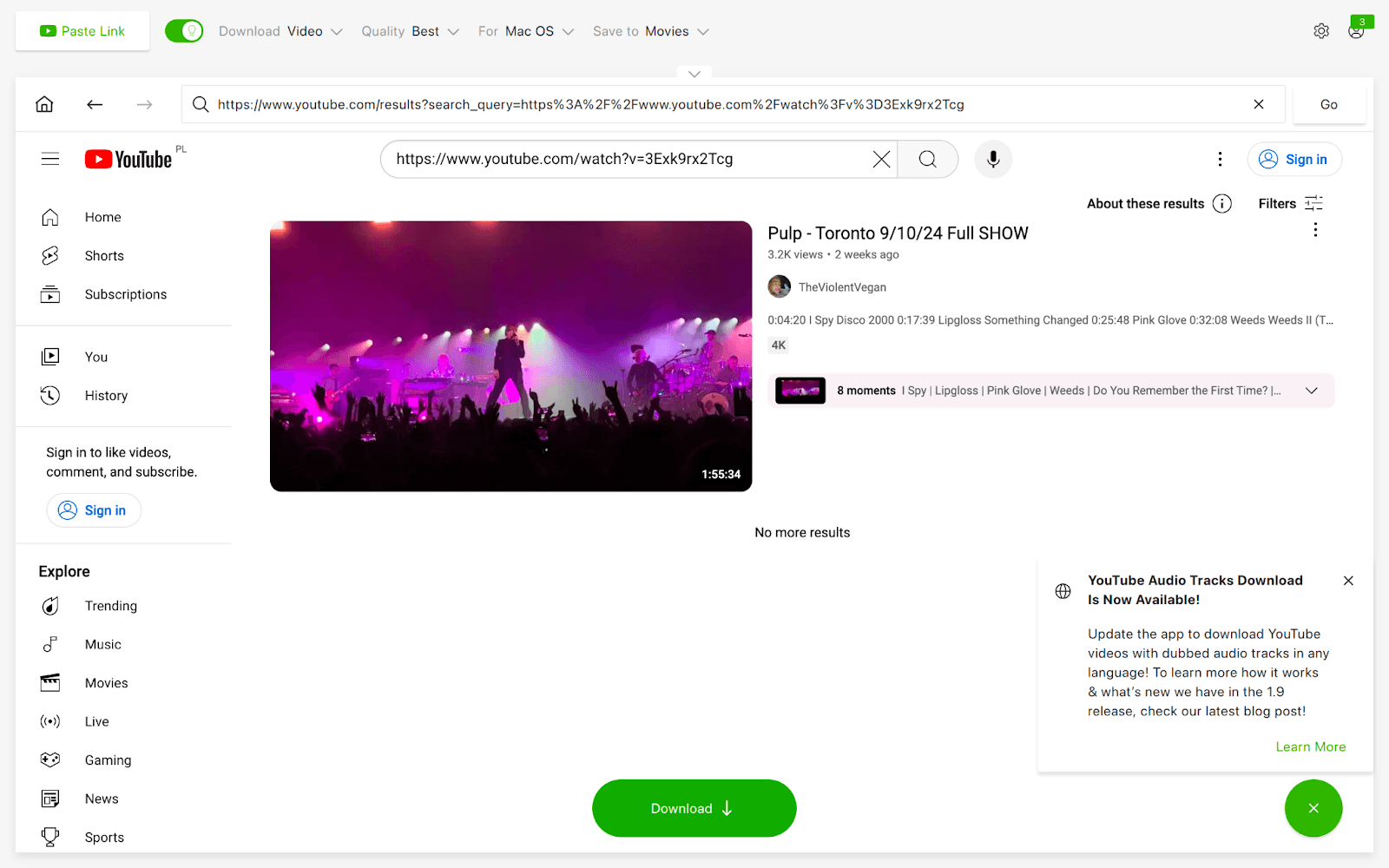
Task: Open the Save to Movies dropdown
Action: click(x=651, y=31)
